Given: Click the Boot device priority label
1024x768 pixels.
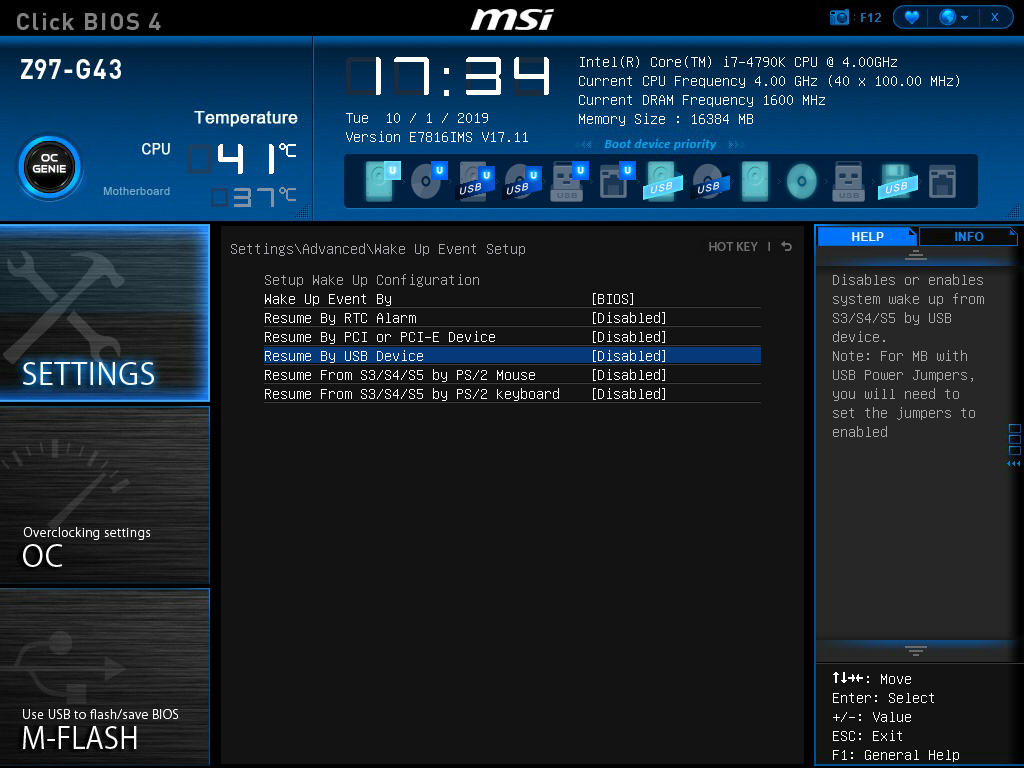Looking at the screenshot, I should [660, 144].
